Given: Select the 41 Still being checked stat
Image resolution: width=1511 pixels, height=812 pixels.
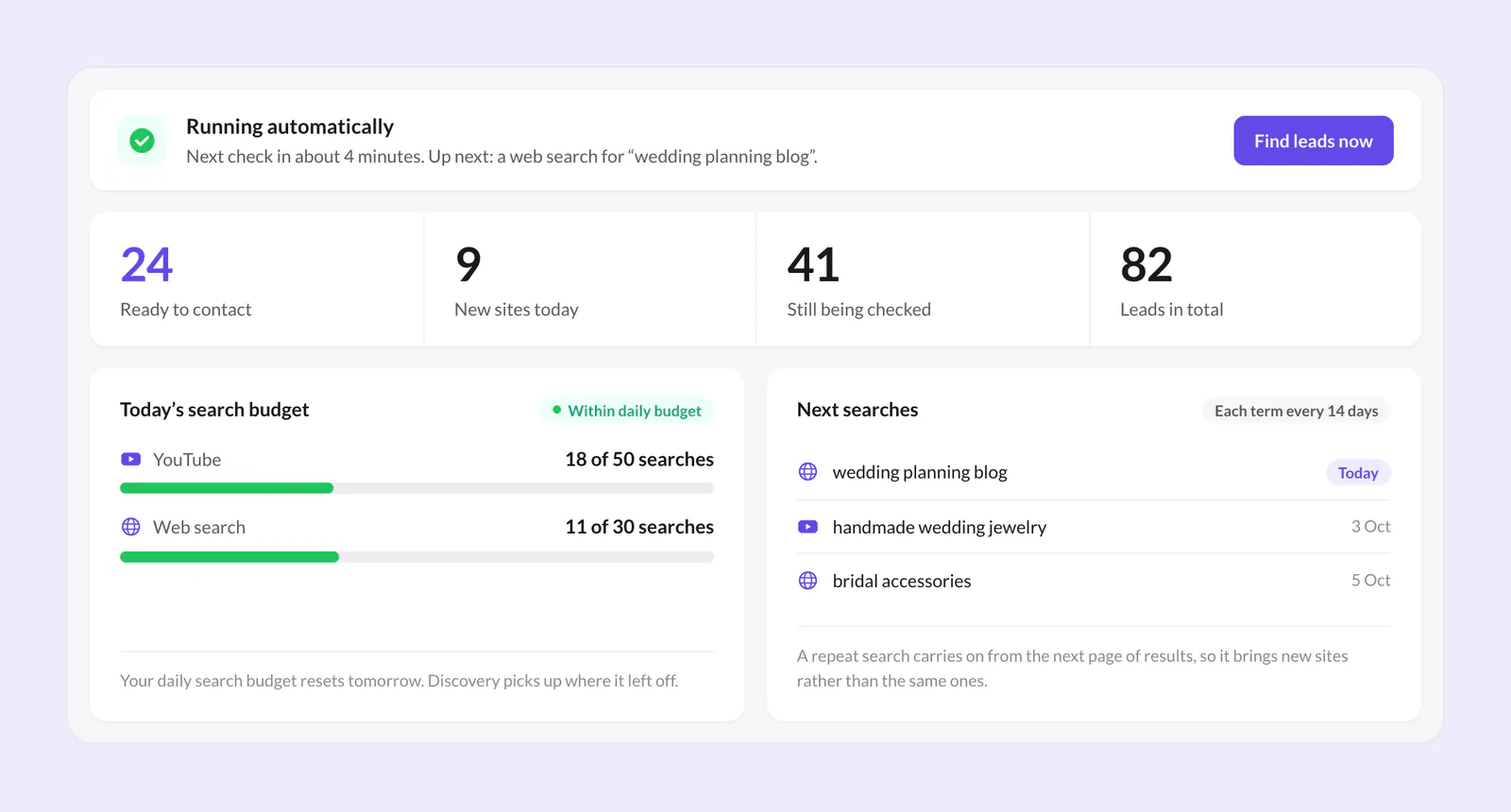Looking at the screenshot, I should click(923, 279).
